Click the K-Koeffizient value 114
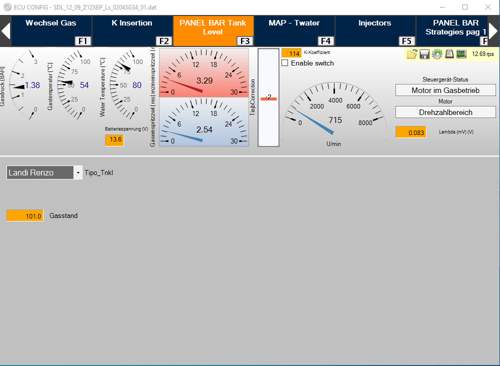The height and width of the screenshot is (366, 500). click(x=292, y=53)
